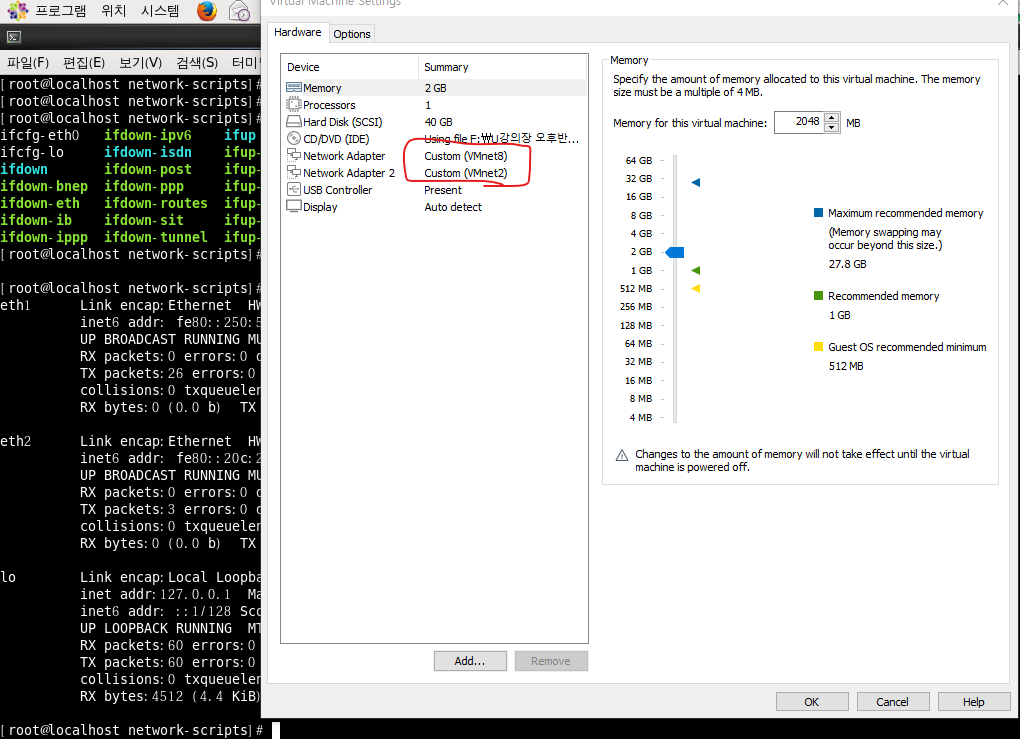Screen dimensions: 1020x739
Task: Click the green recommended memory marker
Action: coord(695,270)
